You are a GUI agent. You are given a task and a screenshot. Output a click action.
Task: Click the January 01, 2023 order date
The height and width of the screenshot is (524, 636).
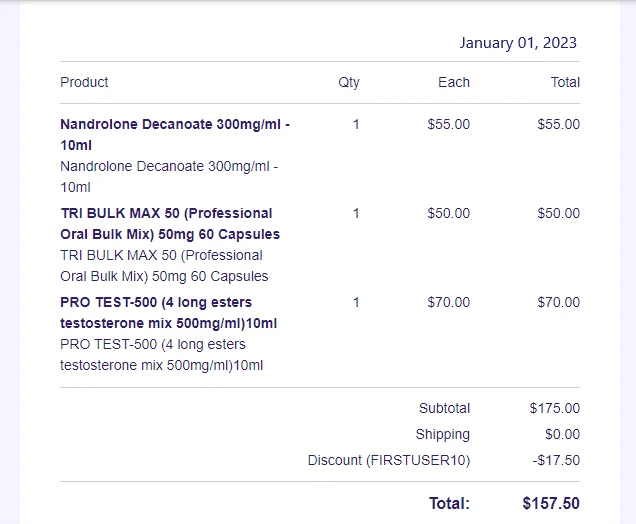518,43
